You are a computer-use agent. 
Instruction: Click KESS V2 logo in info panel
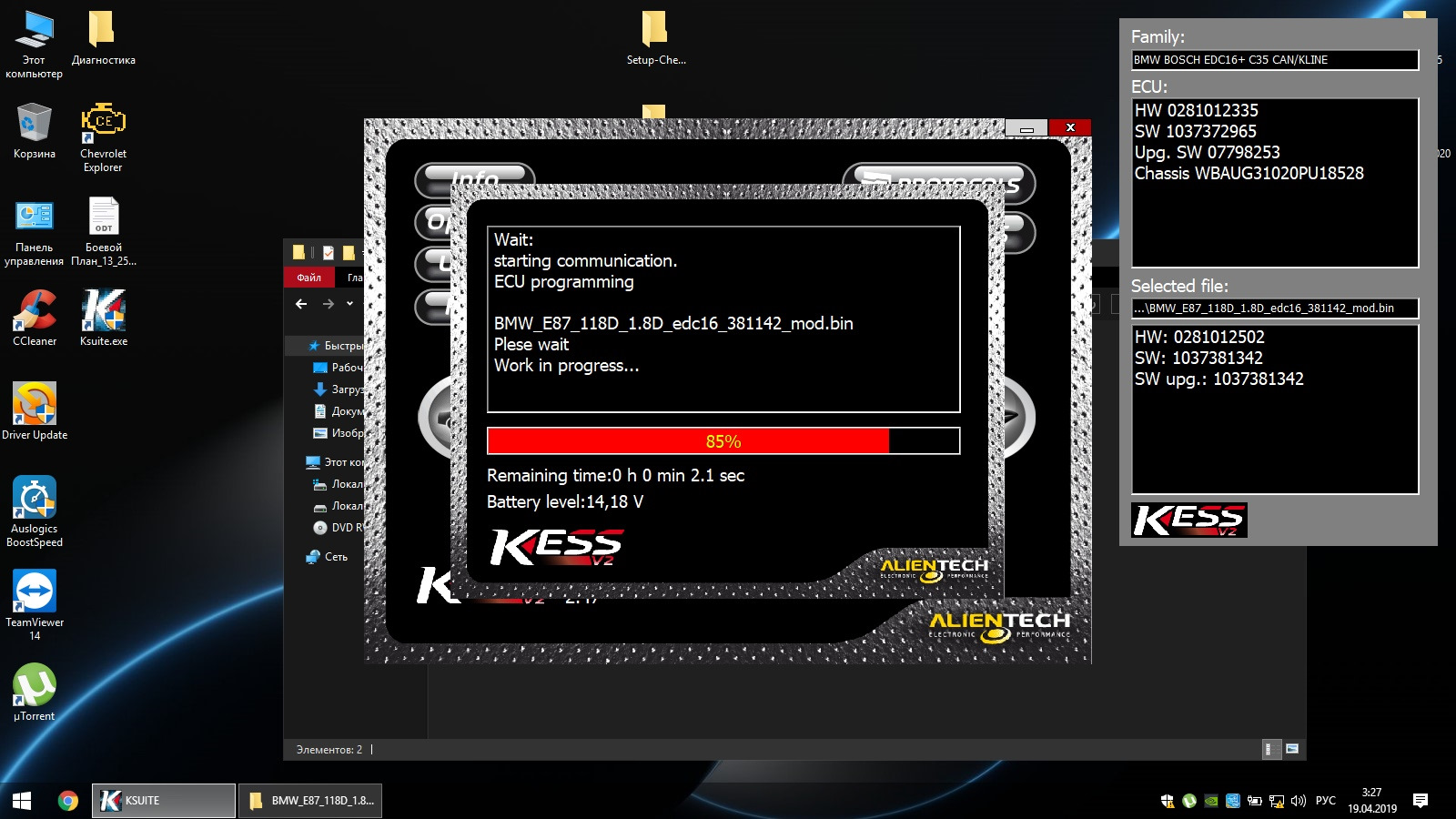pyautogui.click(x=1189, y=520)
